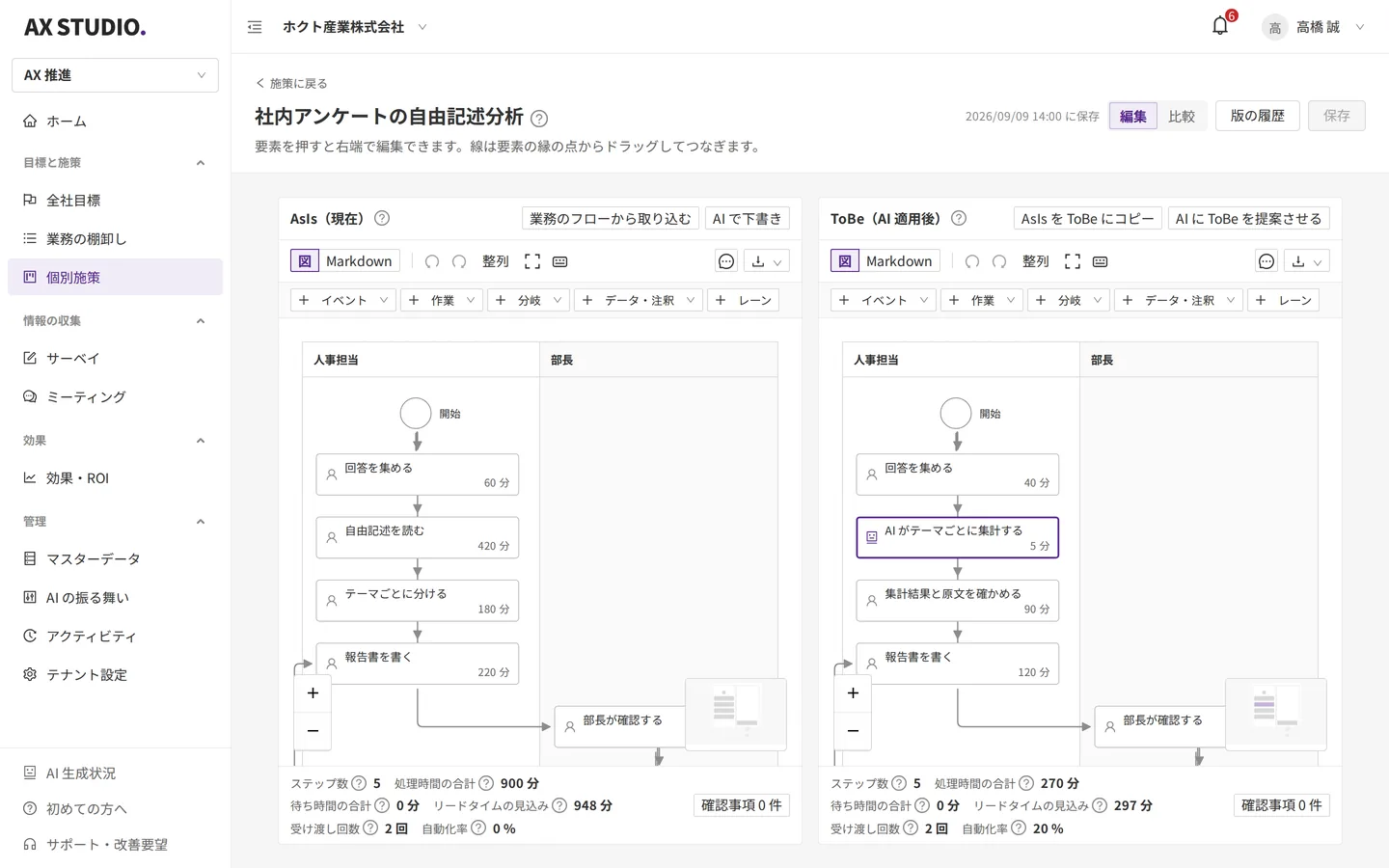Open AsIs 確認事項 0 件 button

pyautogui.click(x=742, y=805)
